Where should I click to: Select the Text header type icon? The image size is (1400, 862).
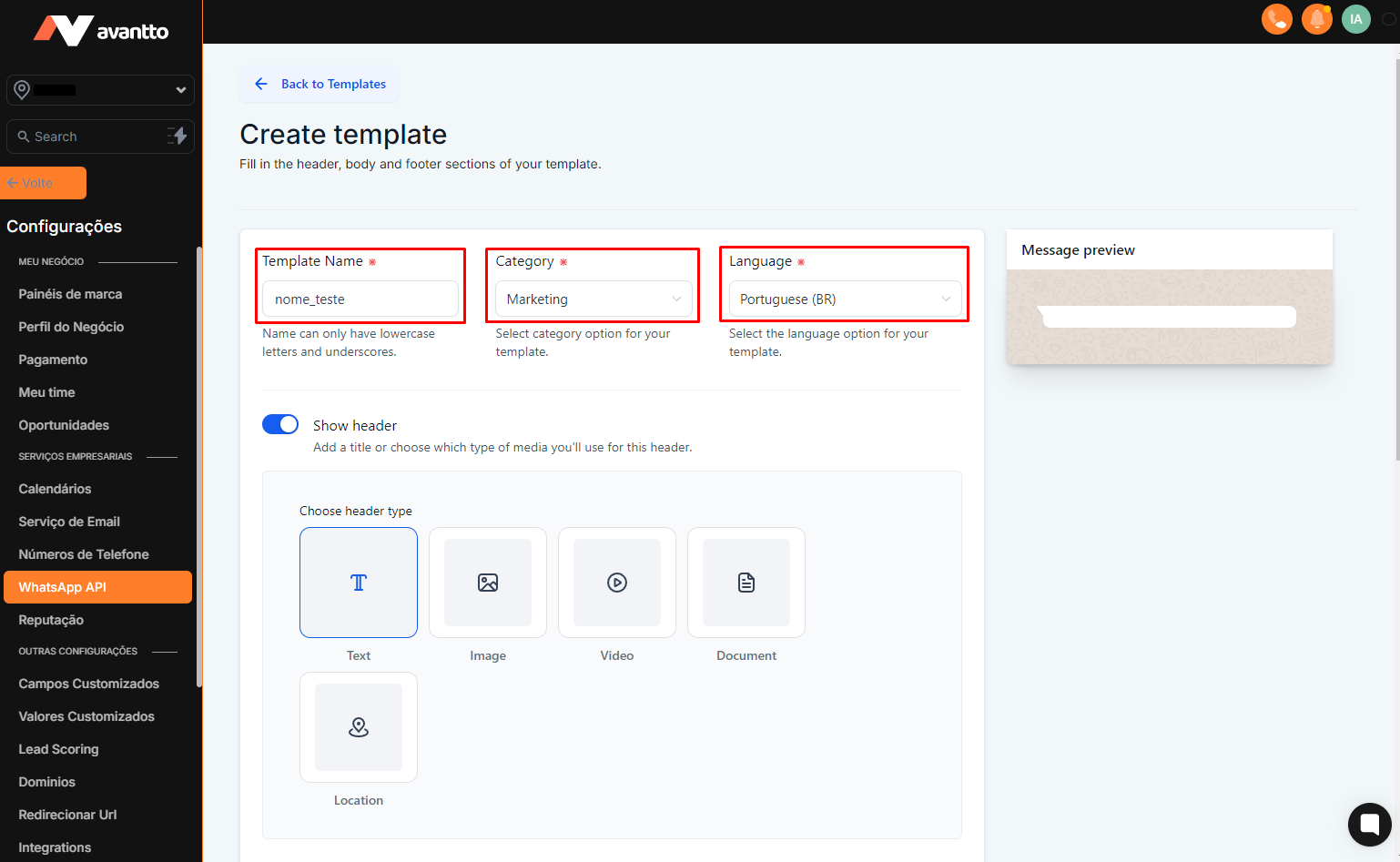click(359, 583)
